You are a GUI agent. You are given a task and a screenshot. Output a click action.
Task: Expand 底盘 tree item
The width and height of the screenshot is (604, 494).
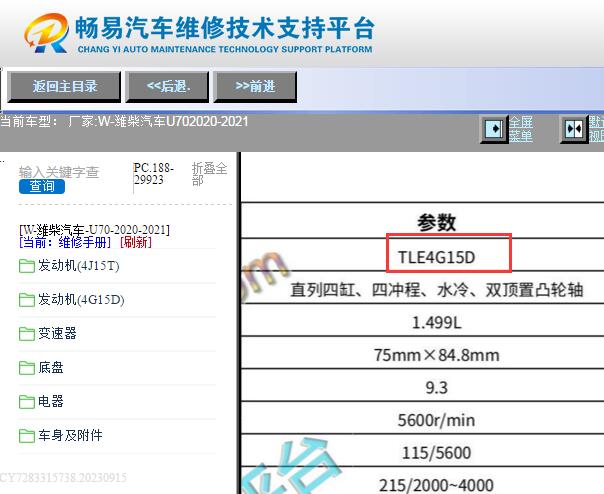(50, 368)
